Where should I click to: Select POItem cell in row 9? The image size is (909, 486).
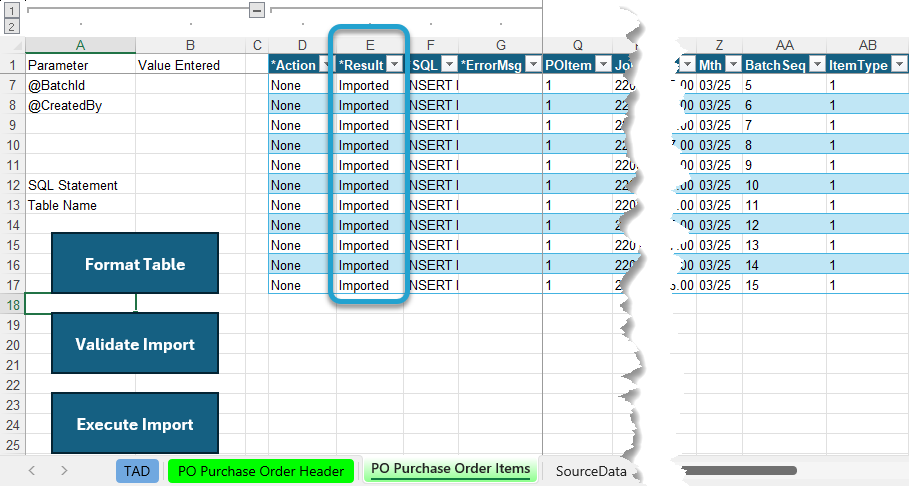pyautogui.click(x=577, y=125)
